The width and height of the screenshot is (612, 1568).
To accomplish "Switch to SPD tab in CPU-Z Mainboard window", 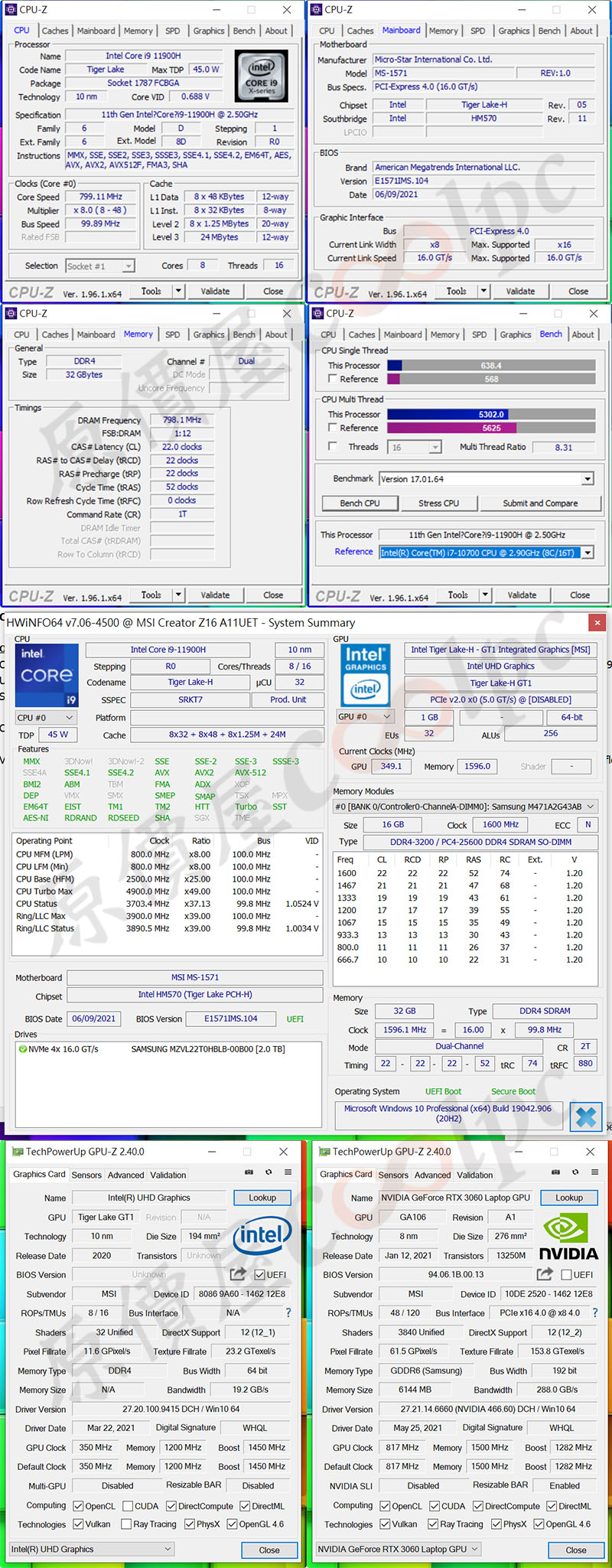I will (478, 31).
